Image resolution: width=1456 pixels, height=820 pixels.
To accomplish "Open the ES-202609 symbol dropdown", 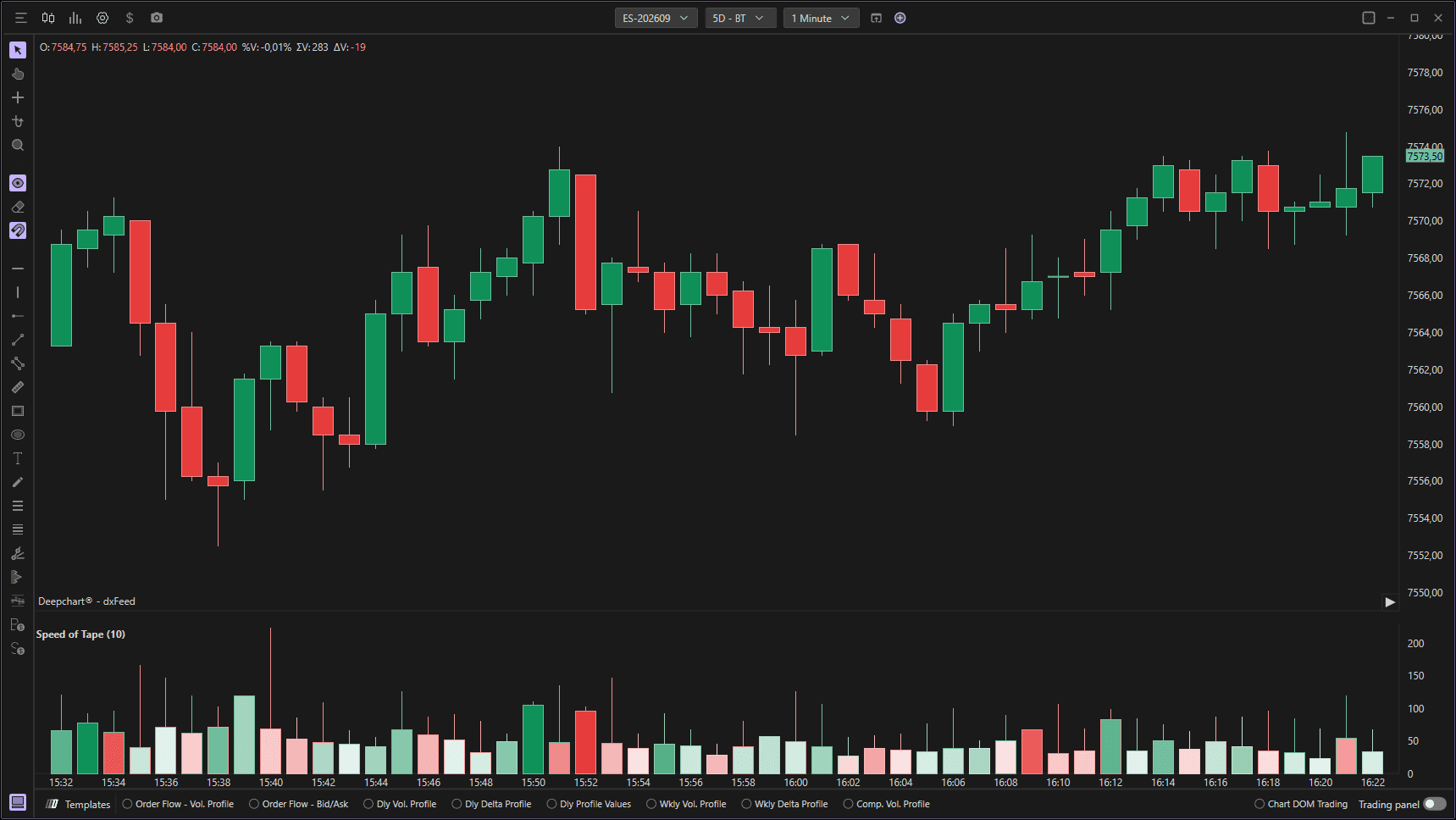I will [x=656, y=18].
